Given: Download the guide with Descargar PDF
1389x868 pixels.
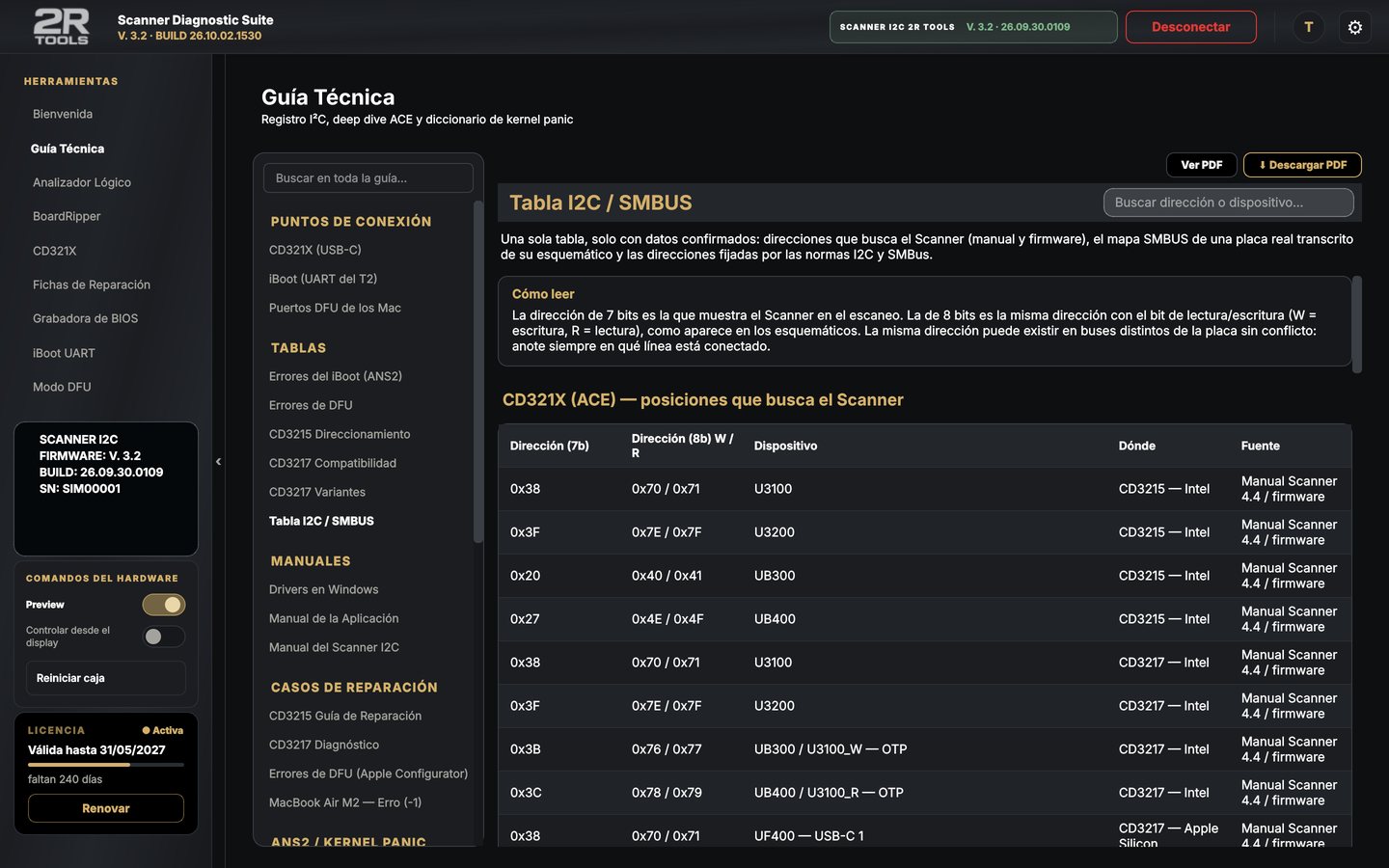Looking at the screenshot, I should tap(1302, 165).
